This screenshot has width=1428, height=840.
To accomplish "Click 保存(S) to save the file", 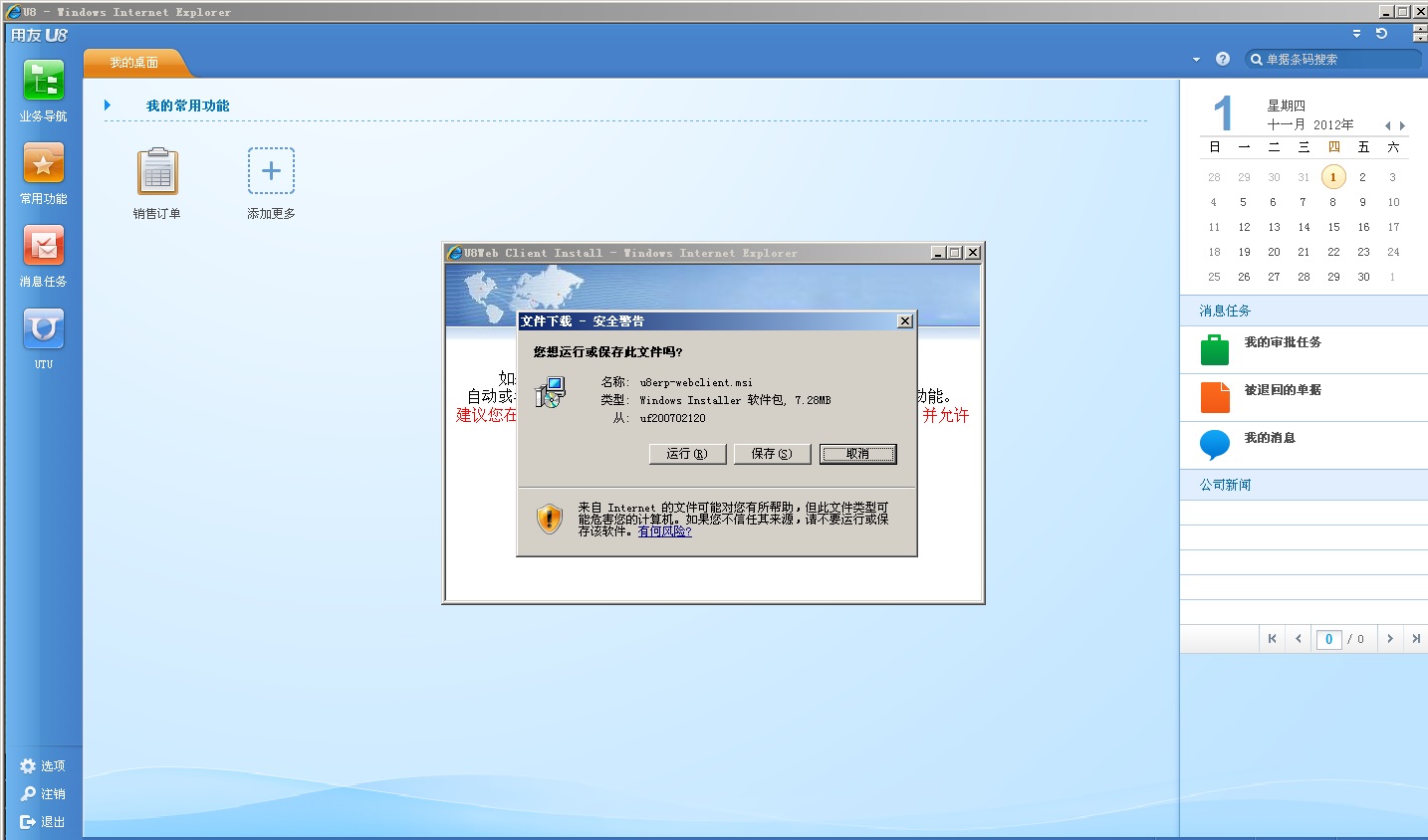I will coord(772,454).
